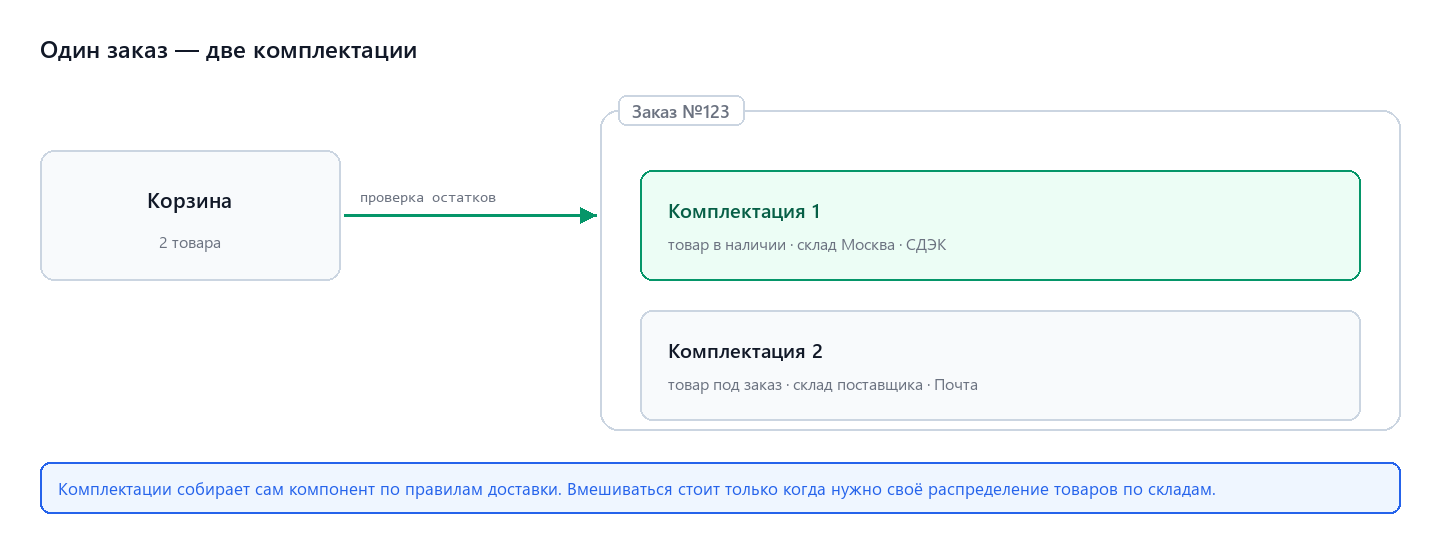Screen dimensions: 1440x560
Task: Select the Корзина box
Action: click(x=190, y=215)
